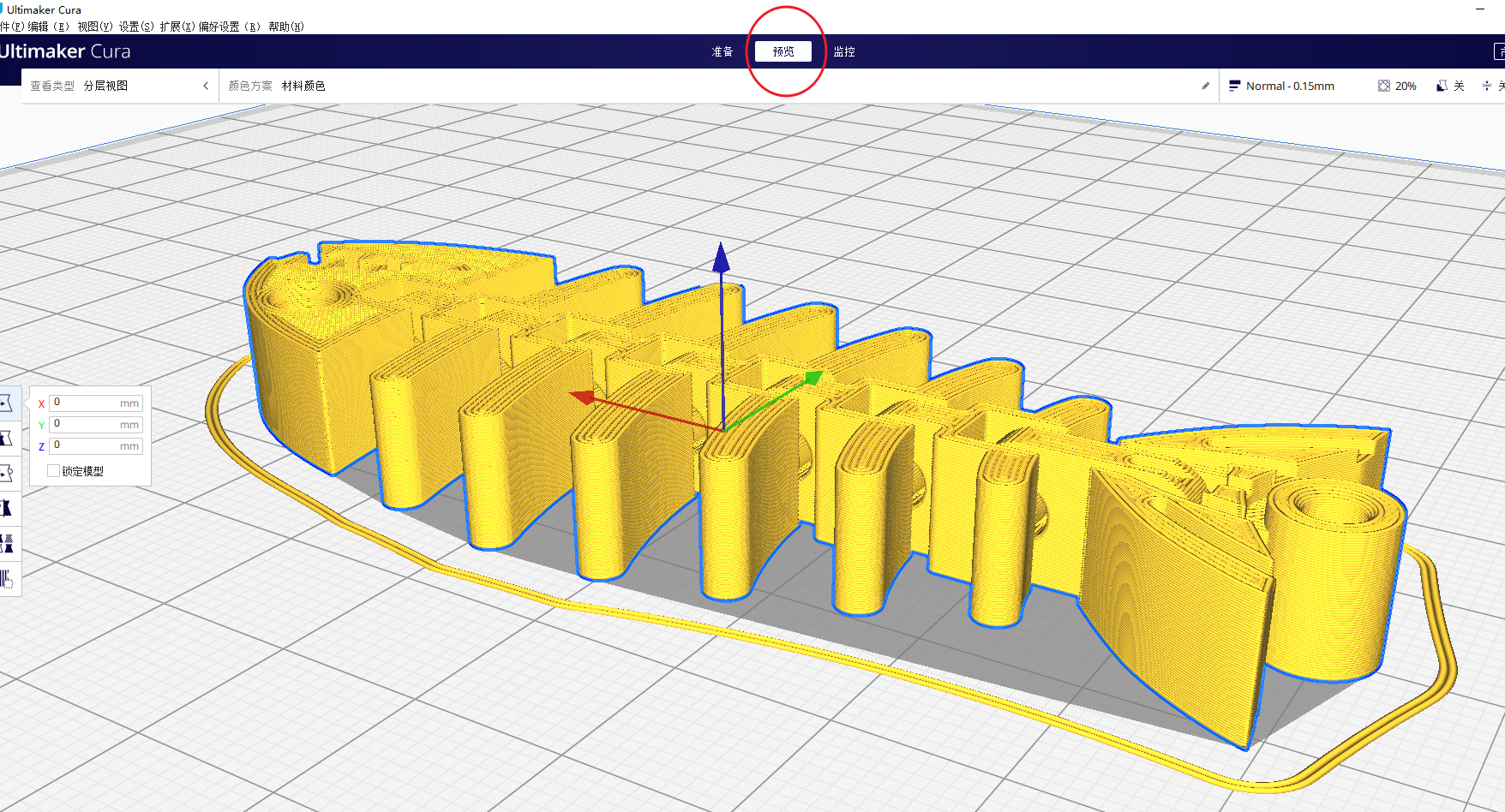Image resolution: width=1505 pixels, height=812 pixels.
Task: Grab the green Y-axis move arrow
Action: click(x=812, y=378)
